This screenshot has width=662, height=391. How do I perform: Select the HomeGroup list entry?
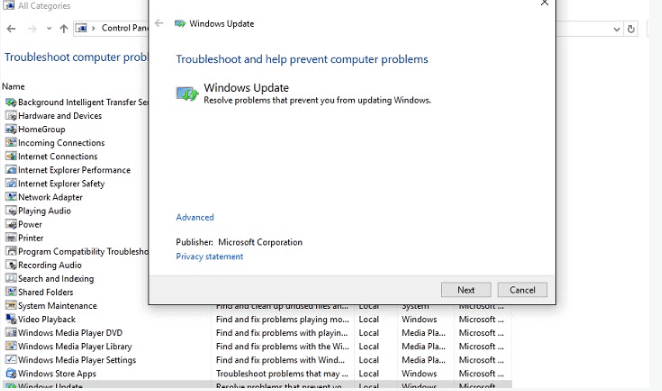coord(42,129)
